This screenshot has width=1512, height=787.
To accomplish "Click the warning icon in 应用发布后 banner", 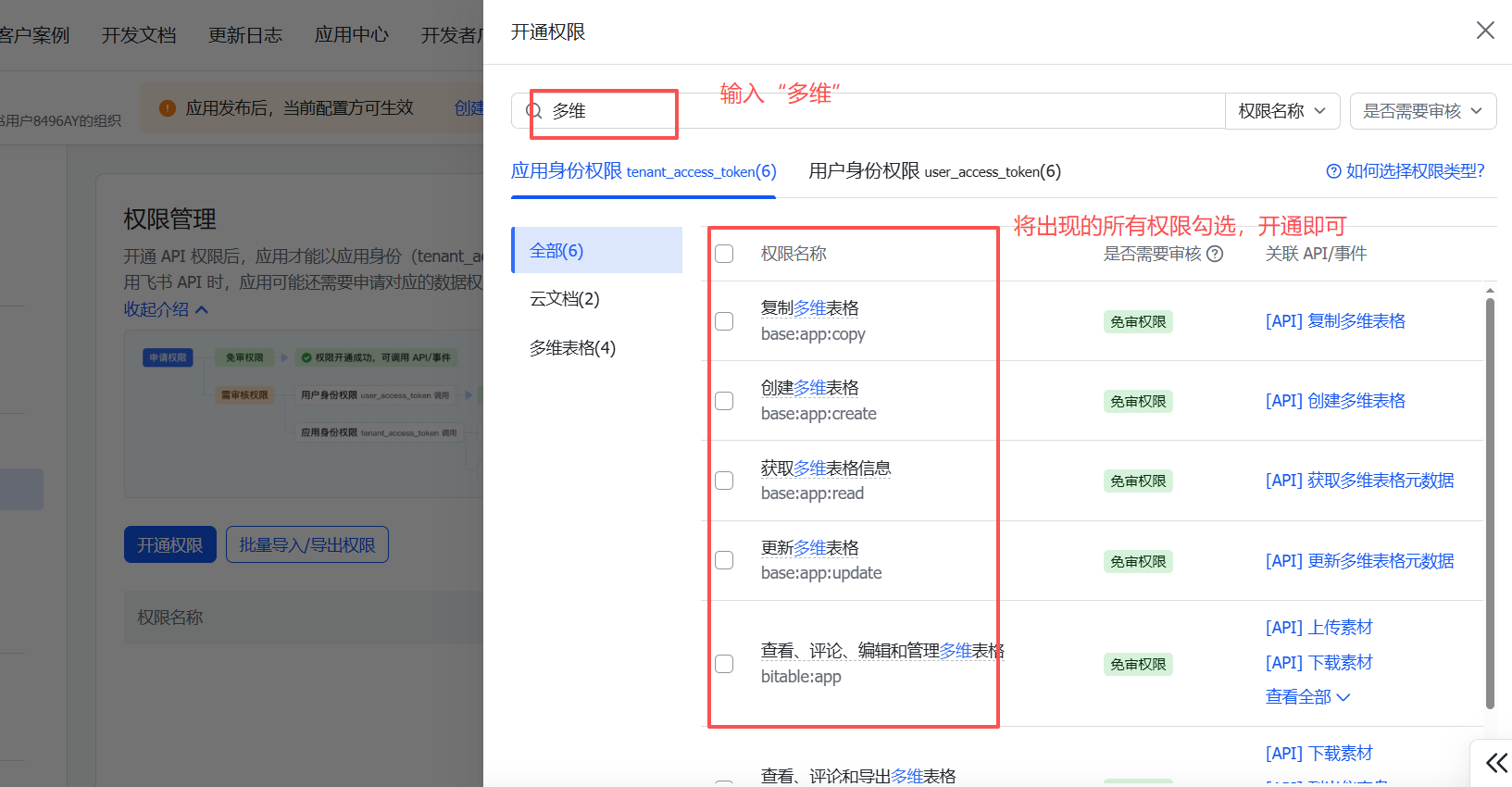I will 168,108.
